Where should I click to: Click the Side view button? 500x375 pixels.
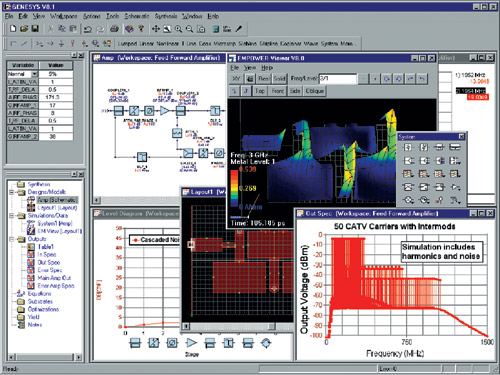(295, 91)
